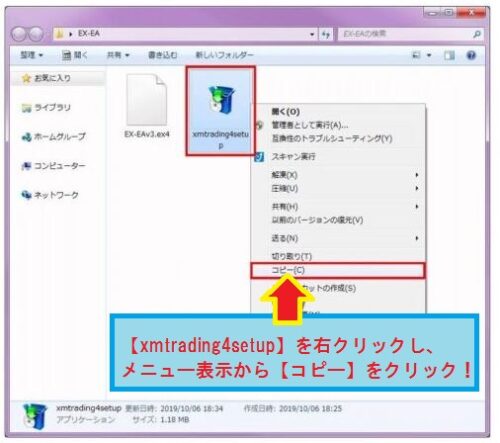Image resolution: width=500 pixels, height=443 pixels.
Task: Click the search magnifier icon
Action: [x=477, y=34]
